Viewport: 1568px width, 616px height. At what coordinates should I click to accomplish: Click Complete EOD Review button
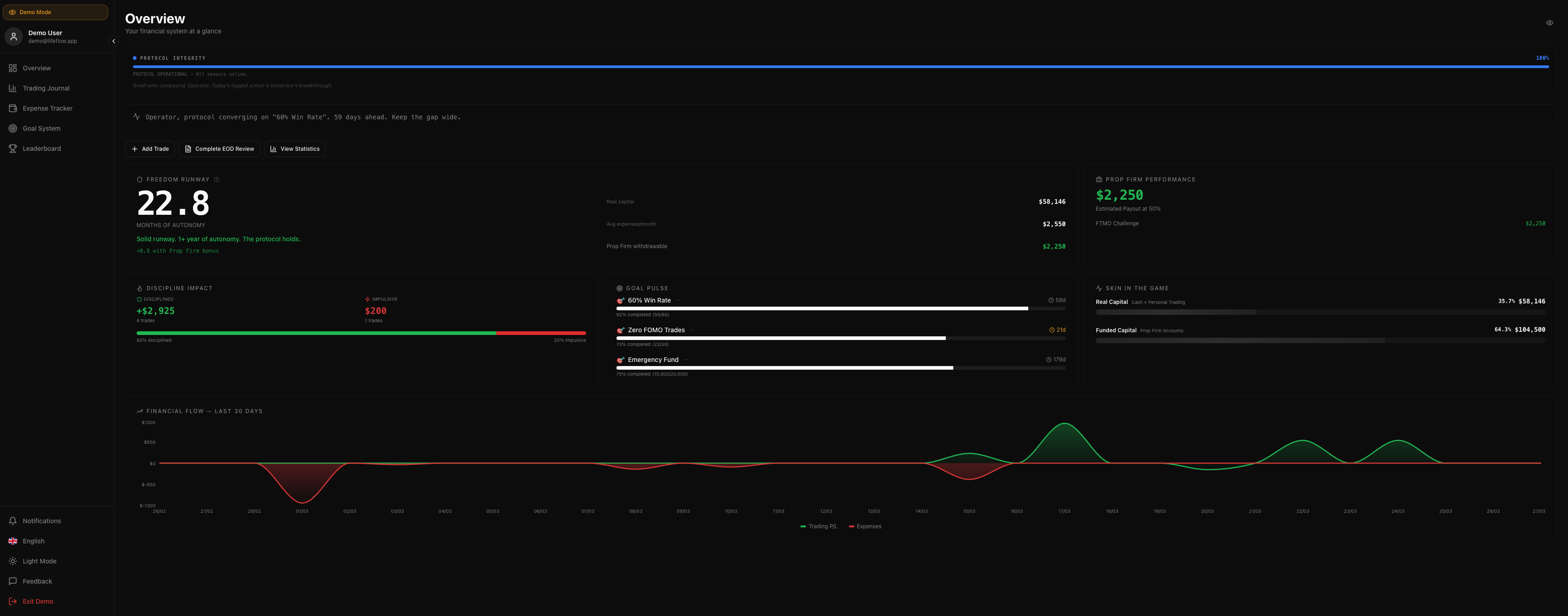pyautogui.click(x=219, y=149)
